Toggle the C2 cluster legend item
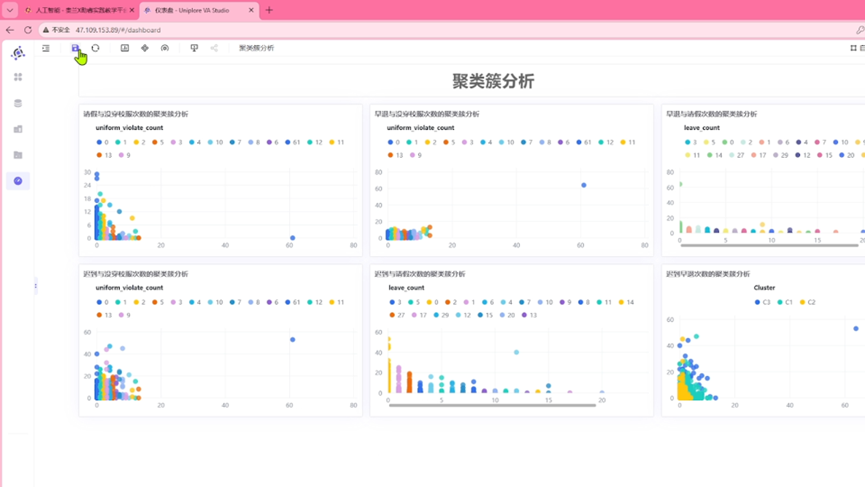Viewport: 865px width, 487px height. [x=807, y=302]
